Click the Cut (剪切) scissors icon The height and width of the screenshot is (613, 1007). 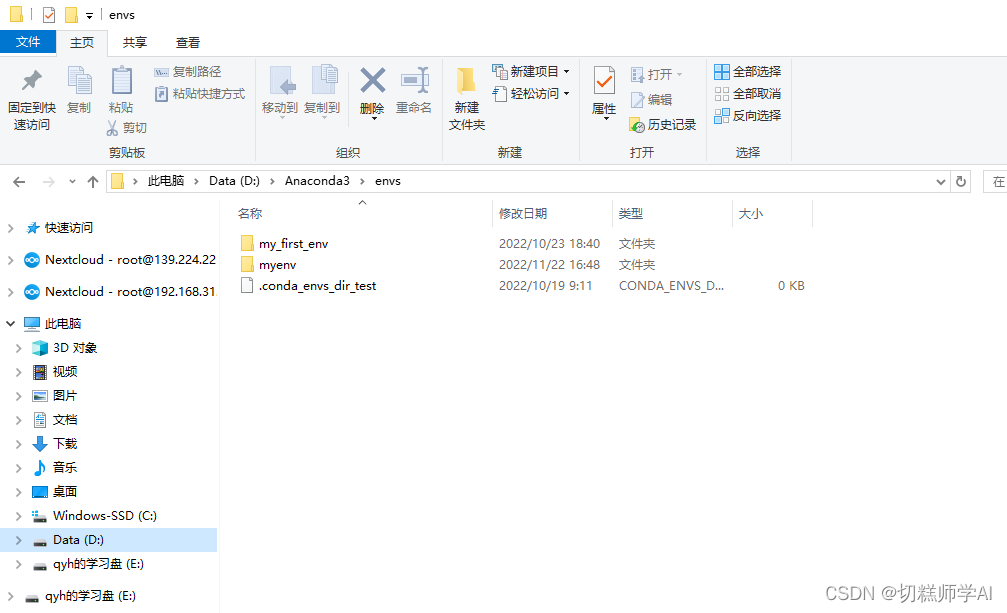112,128
